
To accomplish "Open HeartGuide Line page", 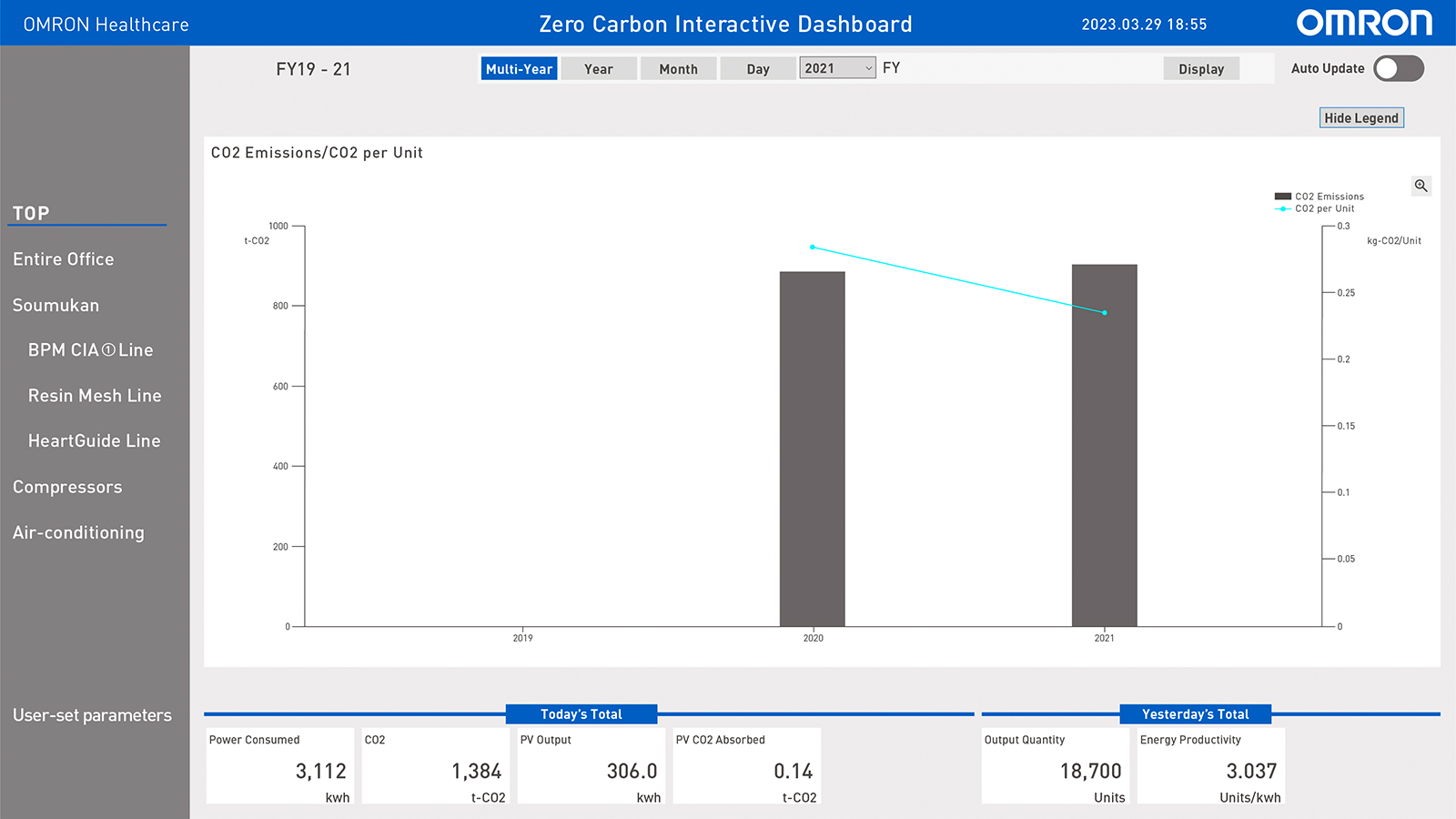I will click(94, 441).
